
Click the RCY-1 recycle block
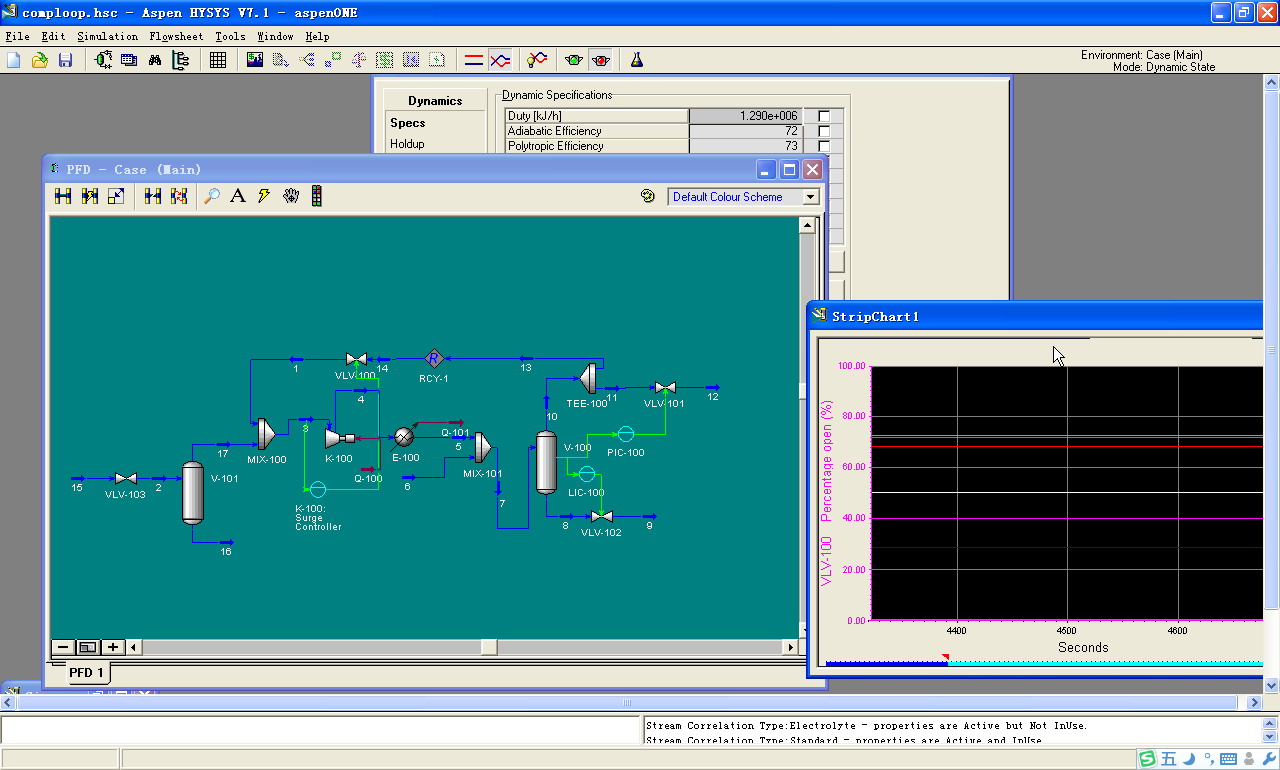[x=434, y=358]
